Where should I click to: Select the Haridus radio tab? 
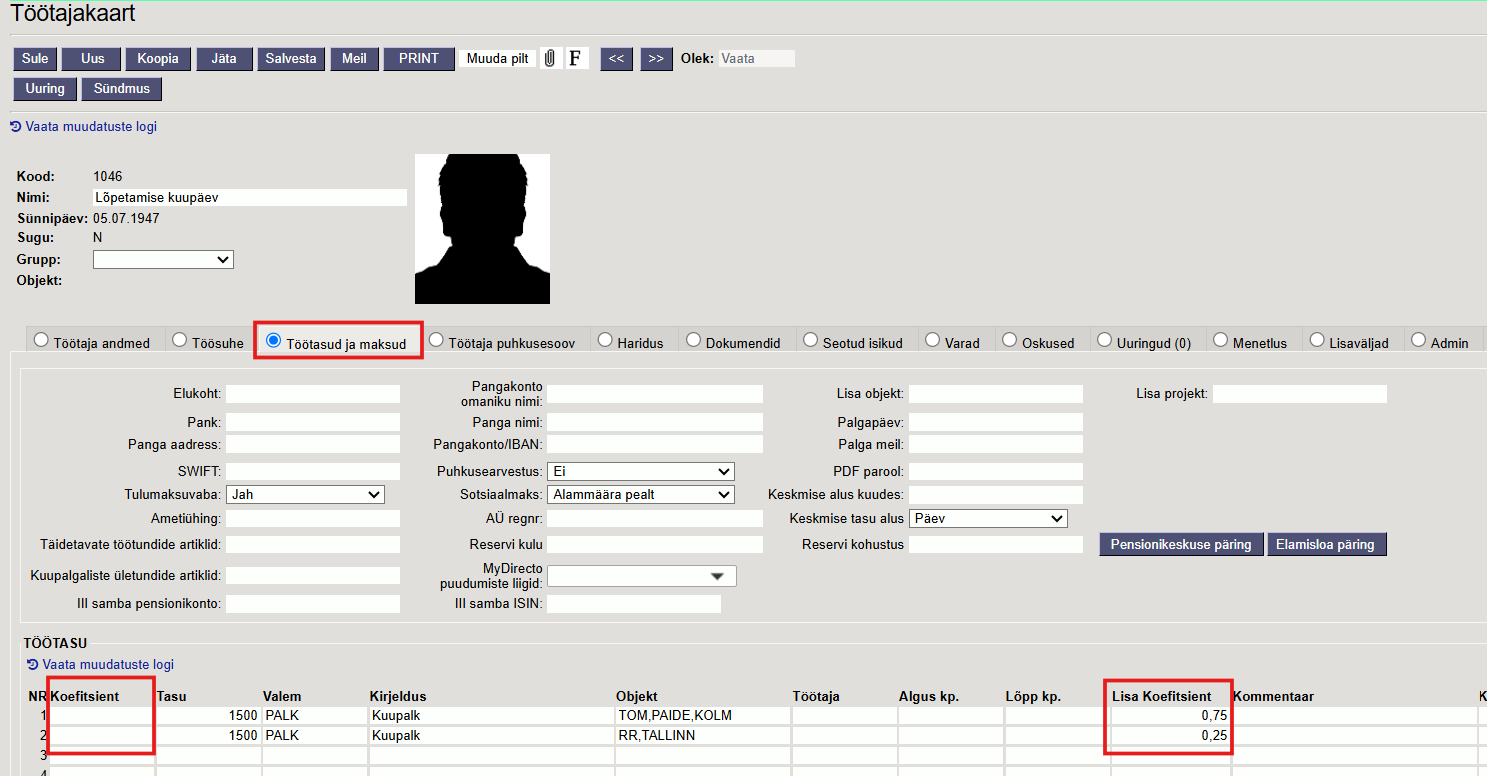coord(605,341)
